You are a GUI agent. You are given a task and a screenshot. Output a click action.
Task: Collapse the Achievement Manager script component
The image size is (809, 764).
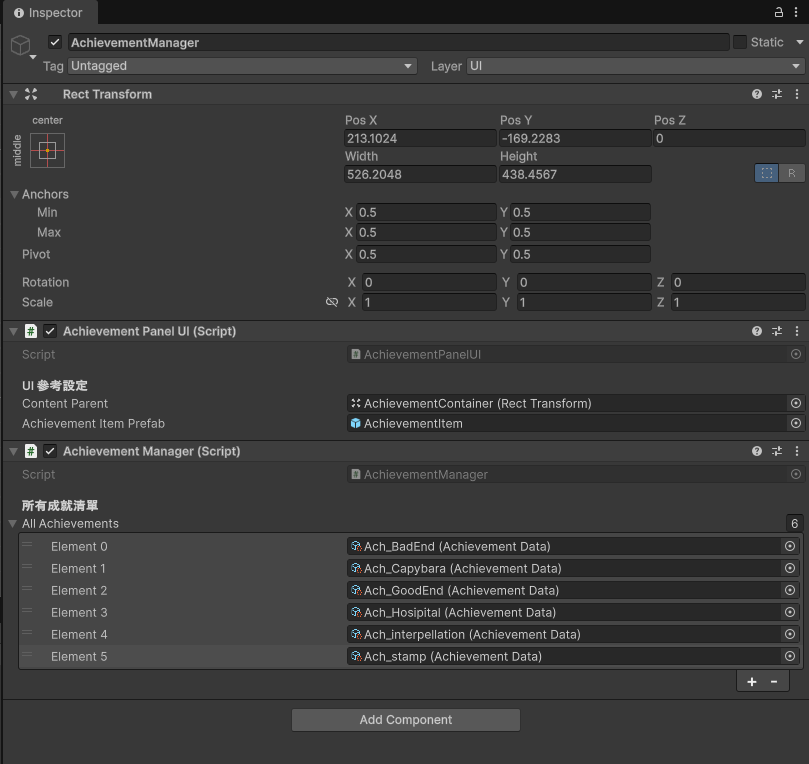(14, 452)
